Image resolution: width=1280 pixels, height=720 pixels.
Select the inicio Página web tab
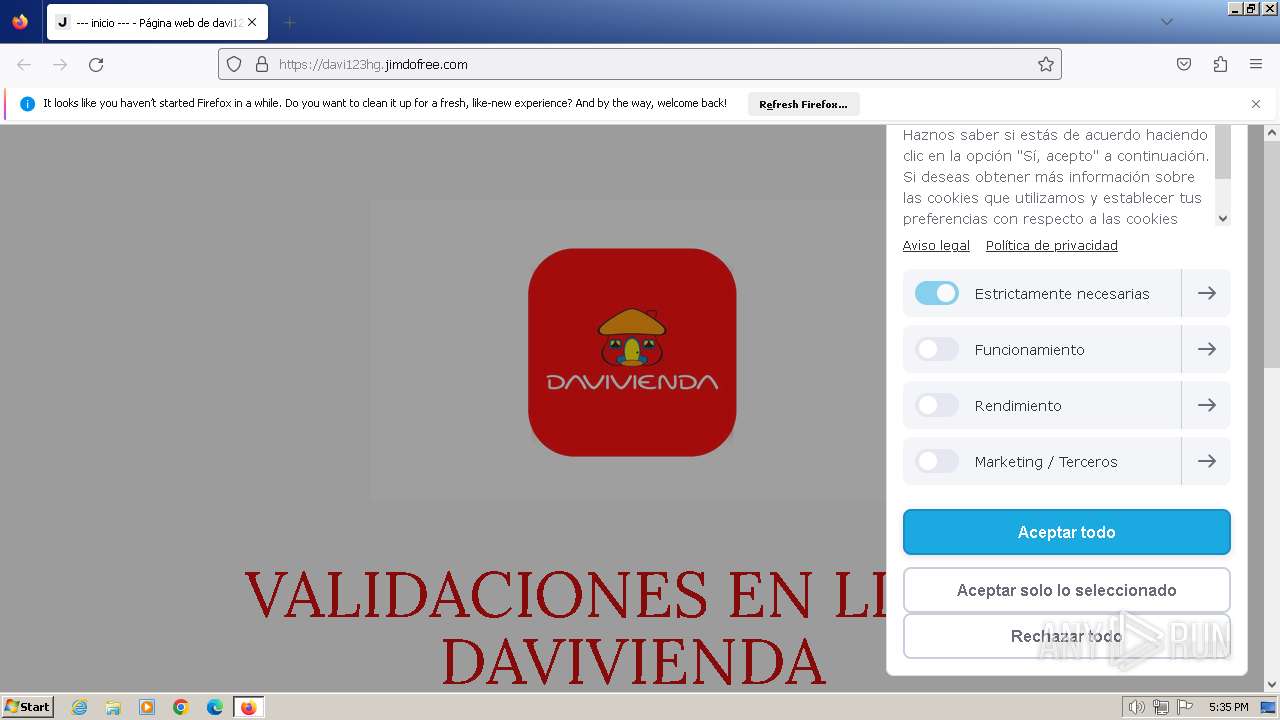coord(157,22)
